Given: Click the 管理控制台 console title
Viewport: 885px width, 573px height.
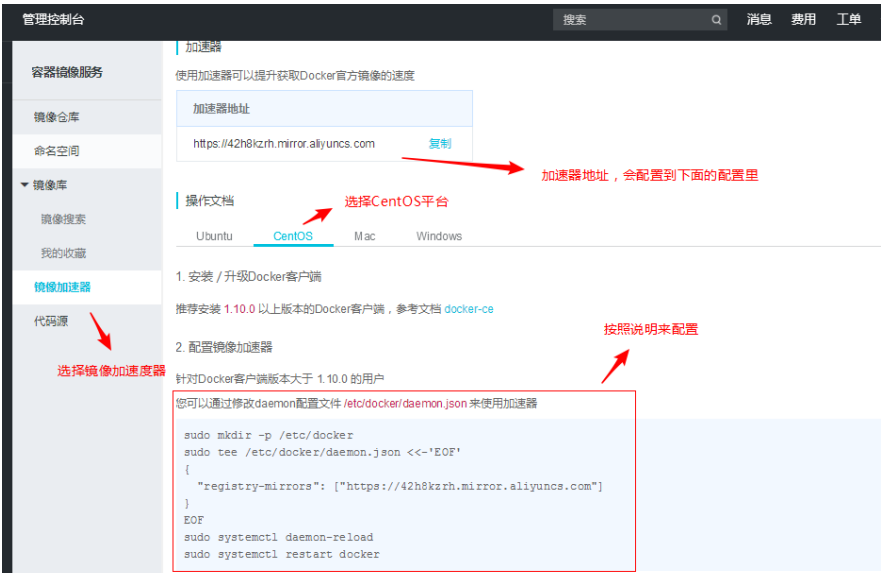Looking at the screenshot, I should pos(53,20).
